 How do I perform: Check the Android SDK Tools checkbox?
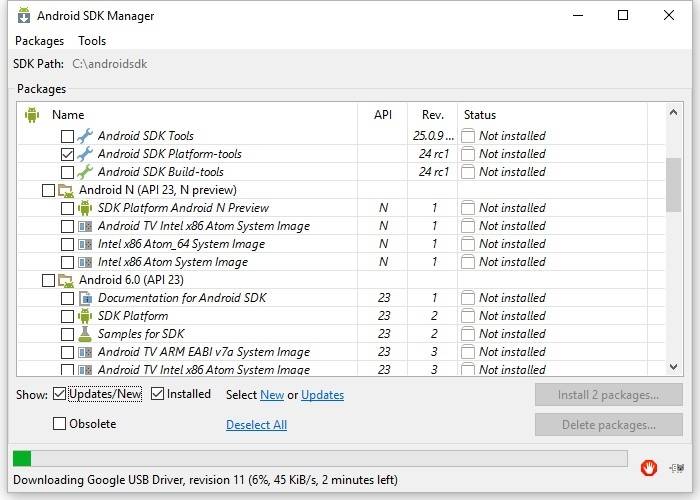67,136
